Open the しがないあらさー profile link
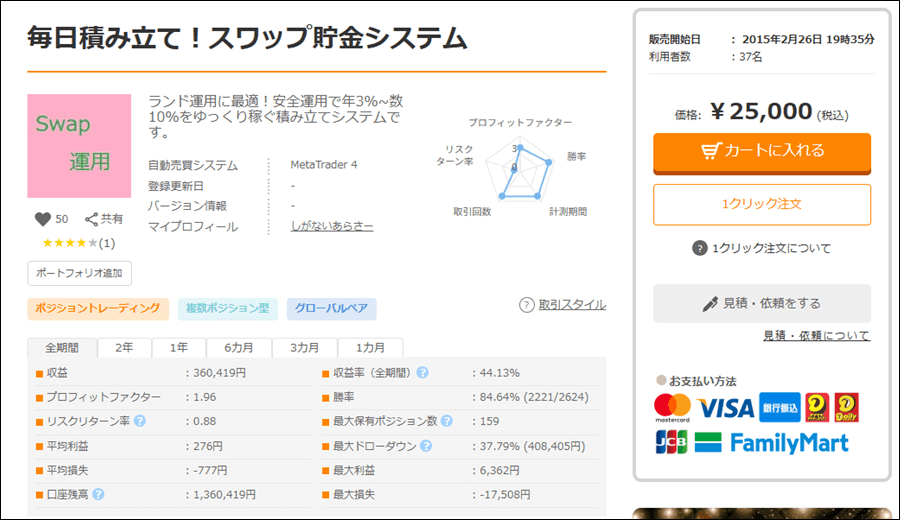This screenshot has height=520, width=900. [x=331, y=227]
